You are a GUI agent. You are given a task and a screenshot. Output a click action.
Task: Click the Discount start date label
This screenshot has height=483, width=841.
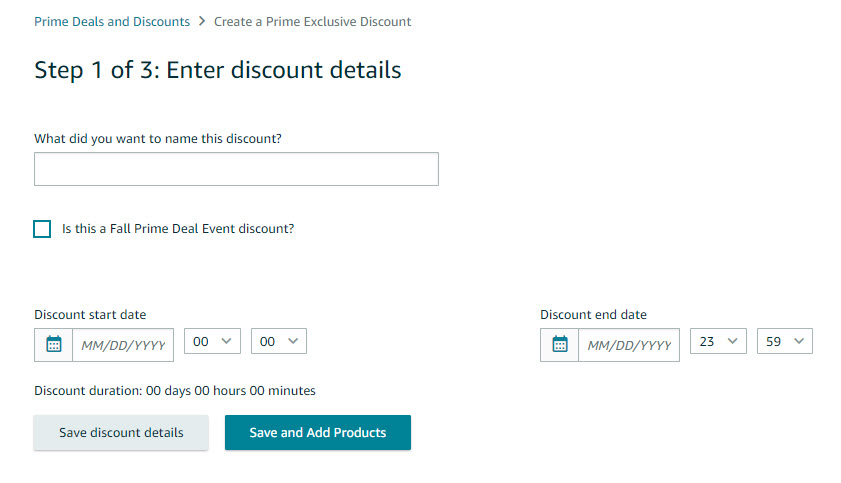(x=90, y=315)
